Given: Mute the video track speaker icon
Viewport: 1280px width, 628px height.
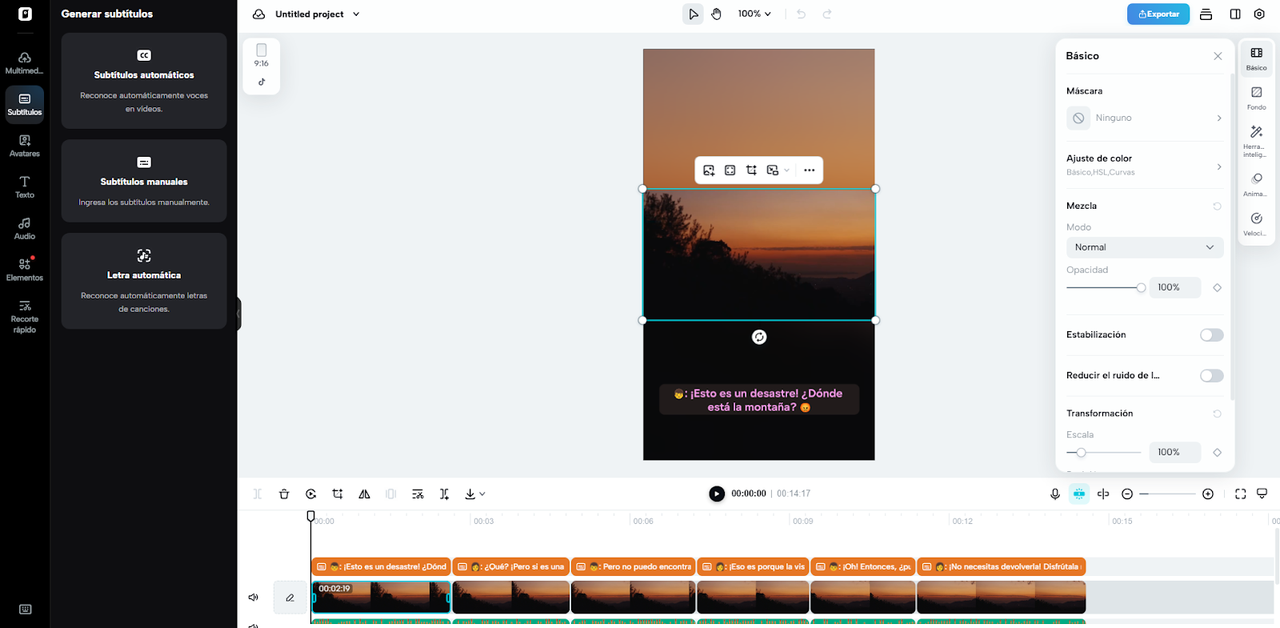Looking at the screenshot, I should point(253,598).
